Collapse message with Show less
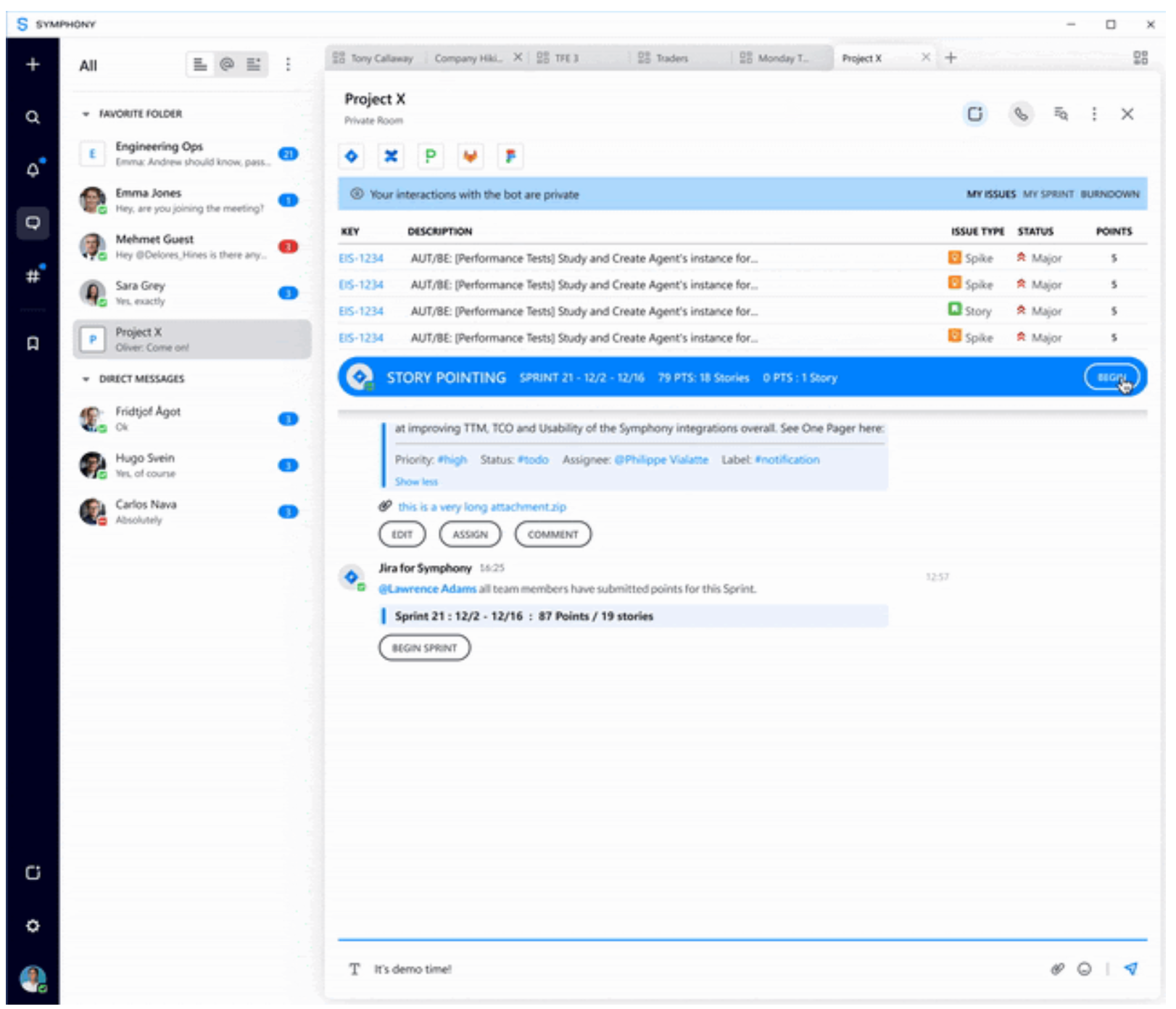The height and width of the screenshot is (1009, 1176). coord(417,482)
